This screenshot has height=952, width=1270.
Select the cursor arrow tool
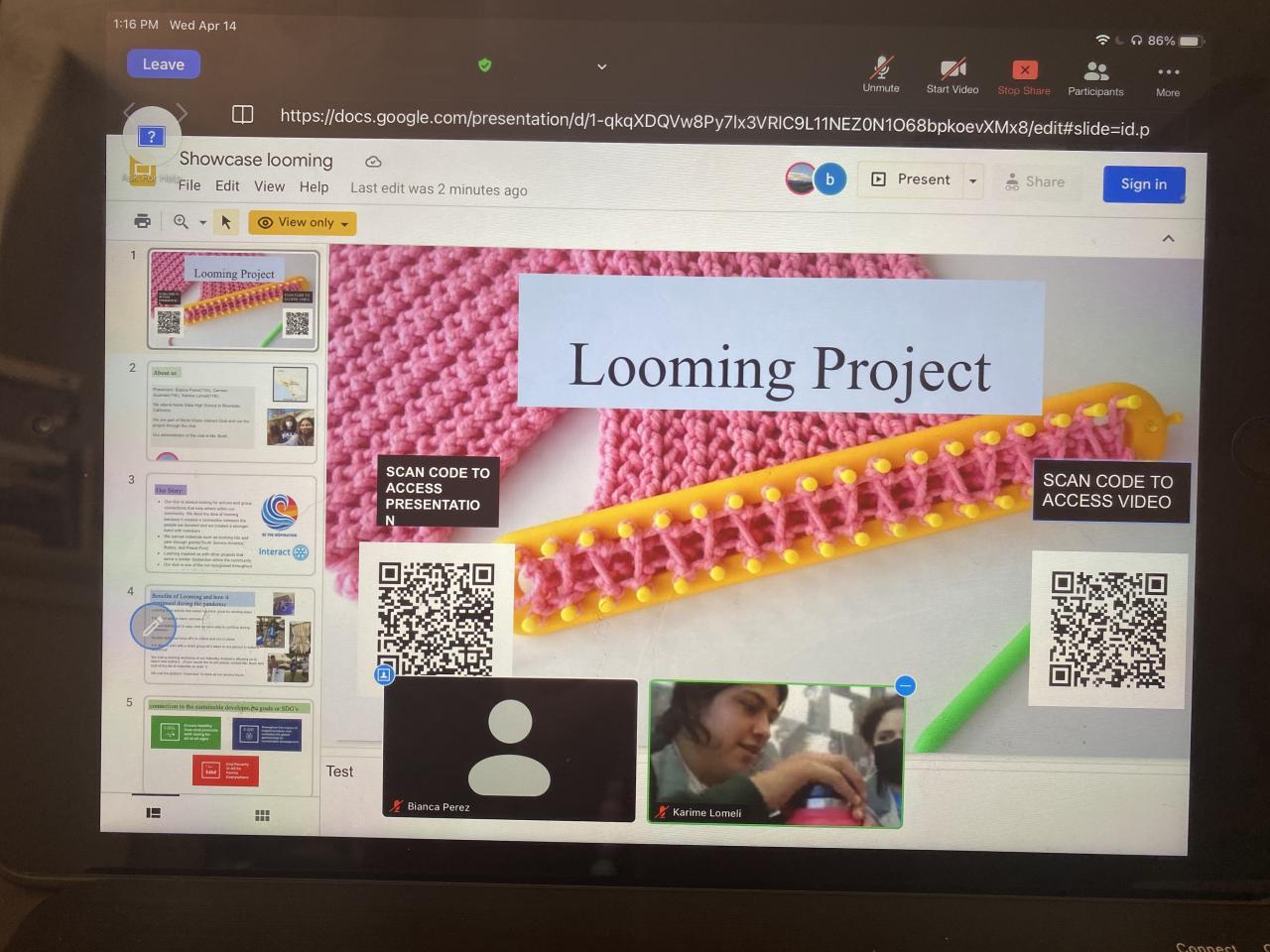click(x=226, y=222)
